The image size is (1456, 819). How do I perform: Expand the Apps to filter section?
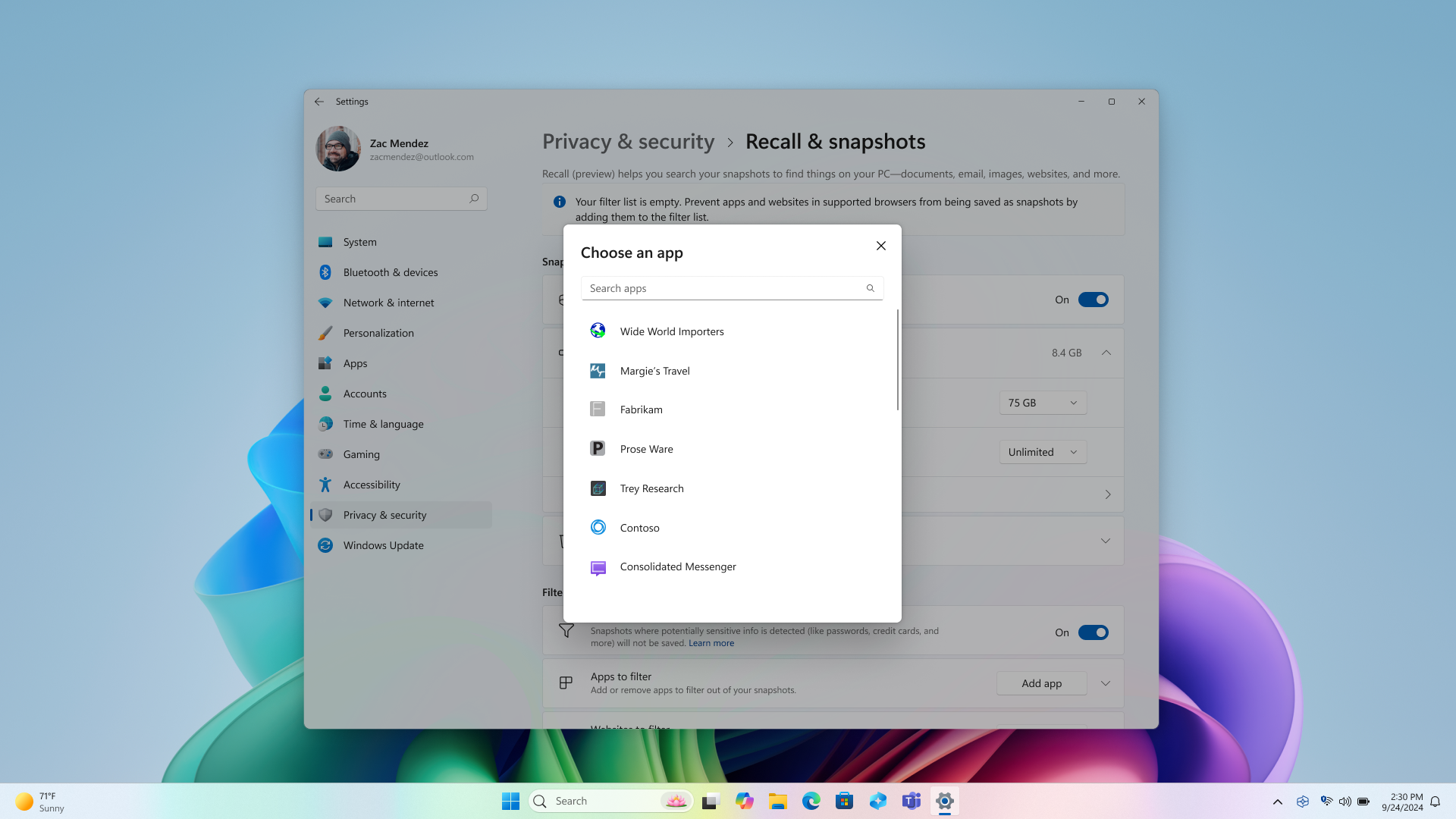click(1106, 683)
